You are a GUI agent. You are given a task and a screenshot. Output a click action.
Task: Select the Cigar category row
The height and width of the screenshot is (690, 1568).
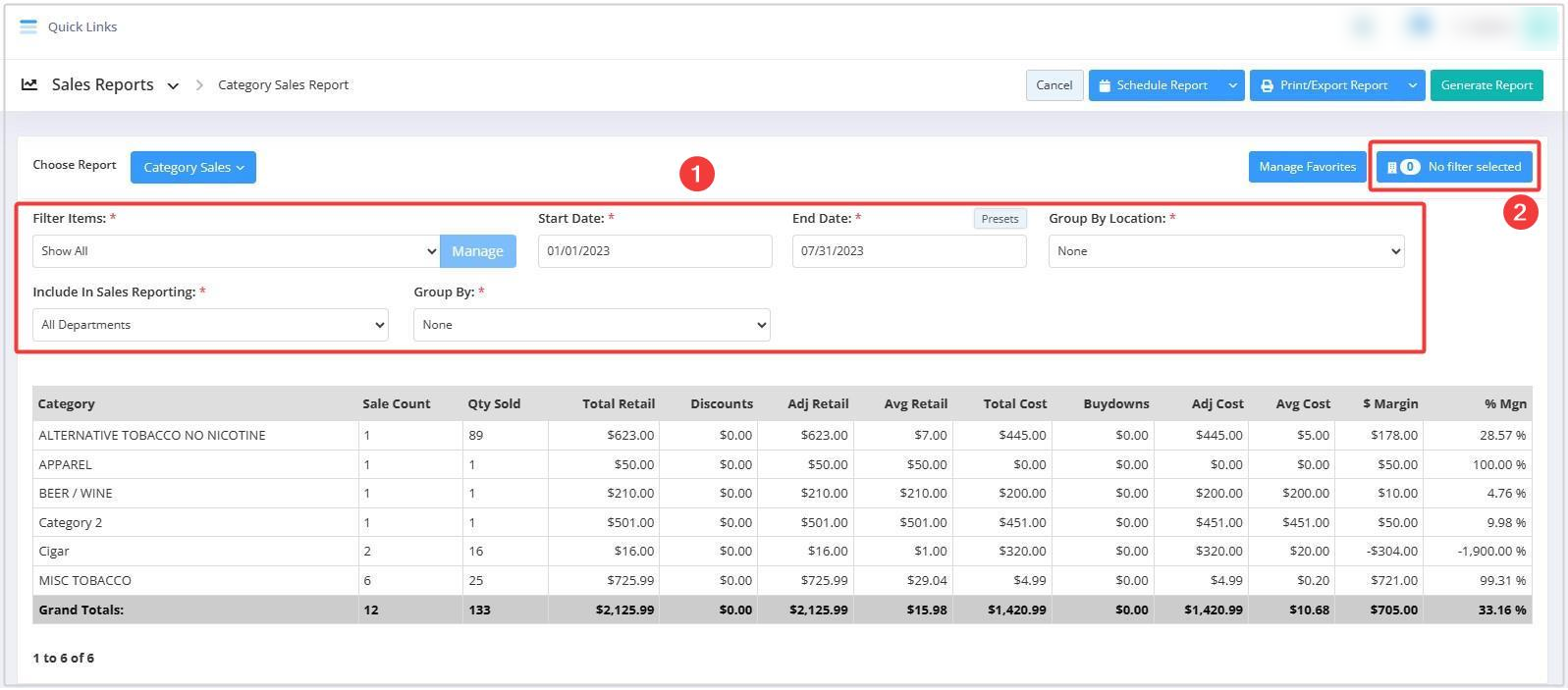click(x=782, y=551)
